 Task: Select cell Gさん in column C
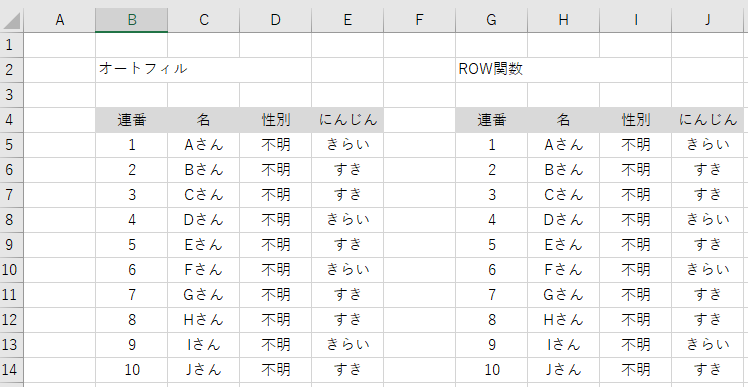(204, 295)
